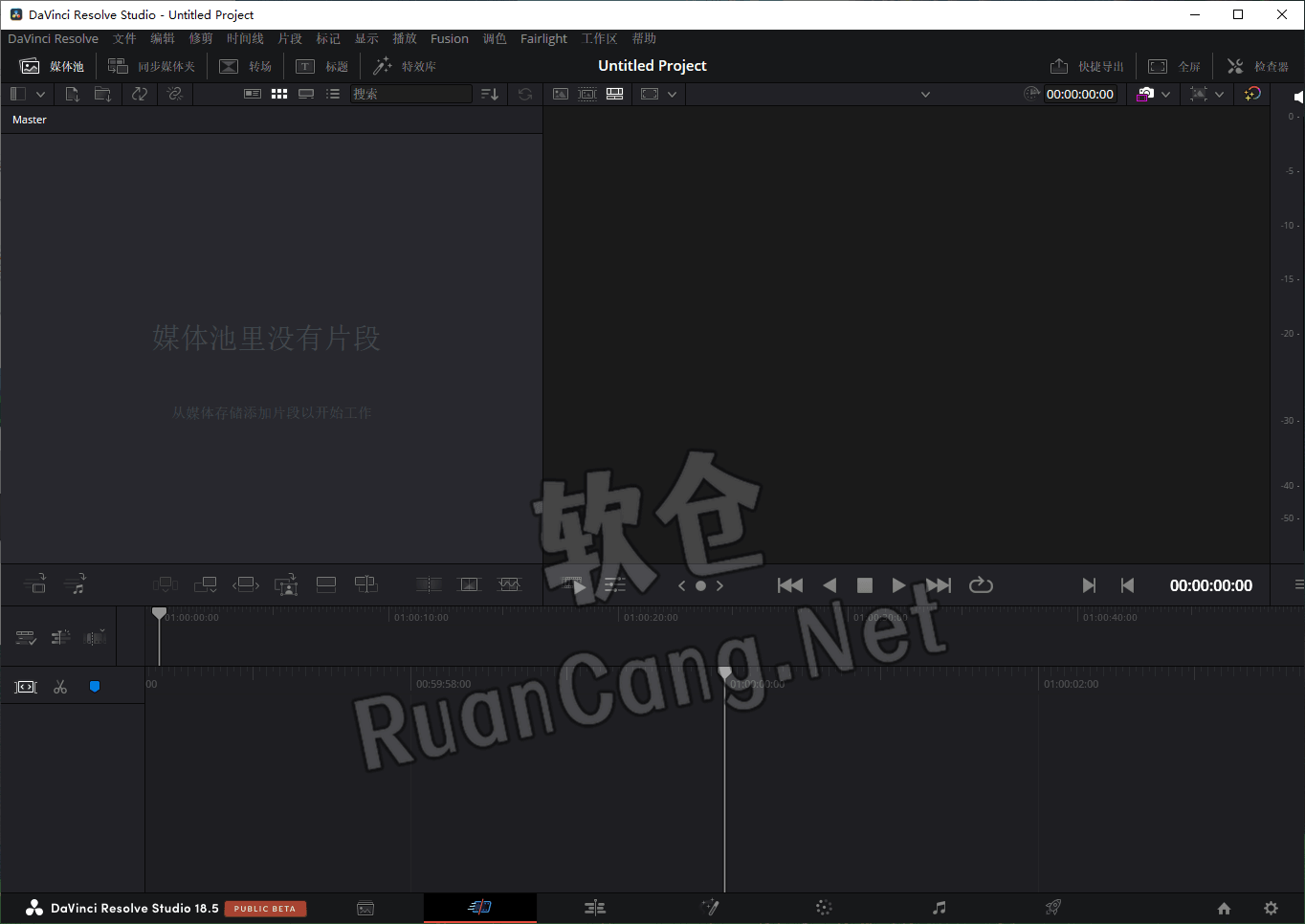The height and width of the screenshot is (924, 1305).
Task: Toggle loop playback
Action: [981, 585]
